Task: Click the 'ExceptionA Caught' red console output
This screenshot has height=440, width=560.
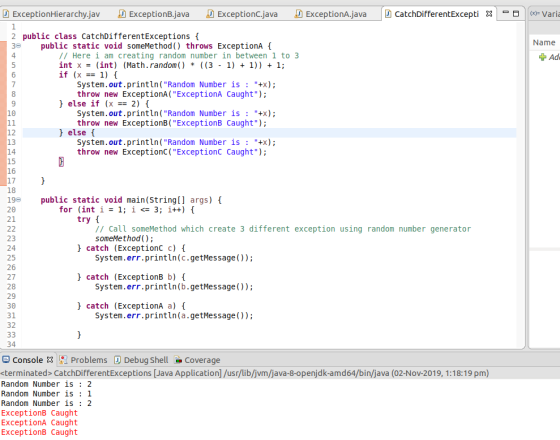Action: point(39,422)
